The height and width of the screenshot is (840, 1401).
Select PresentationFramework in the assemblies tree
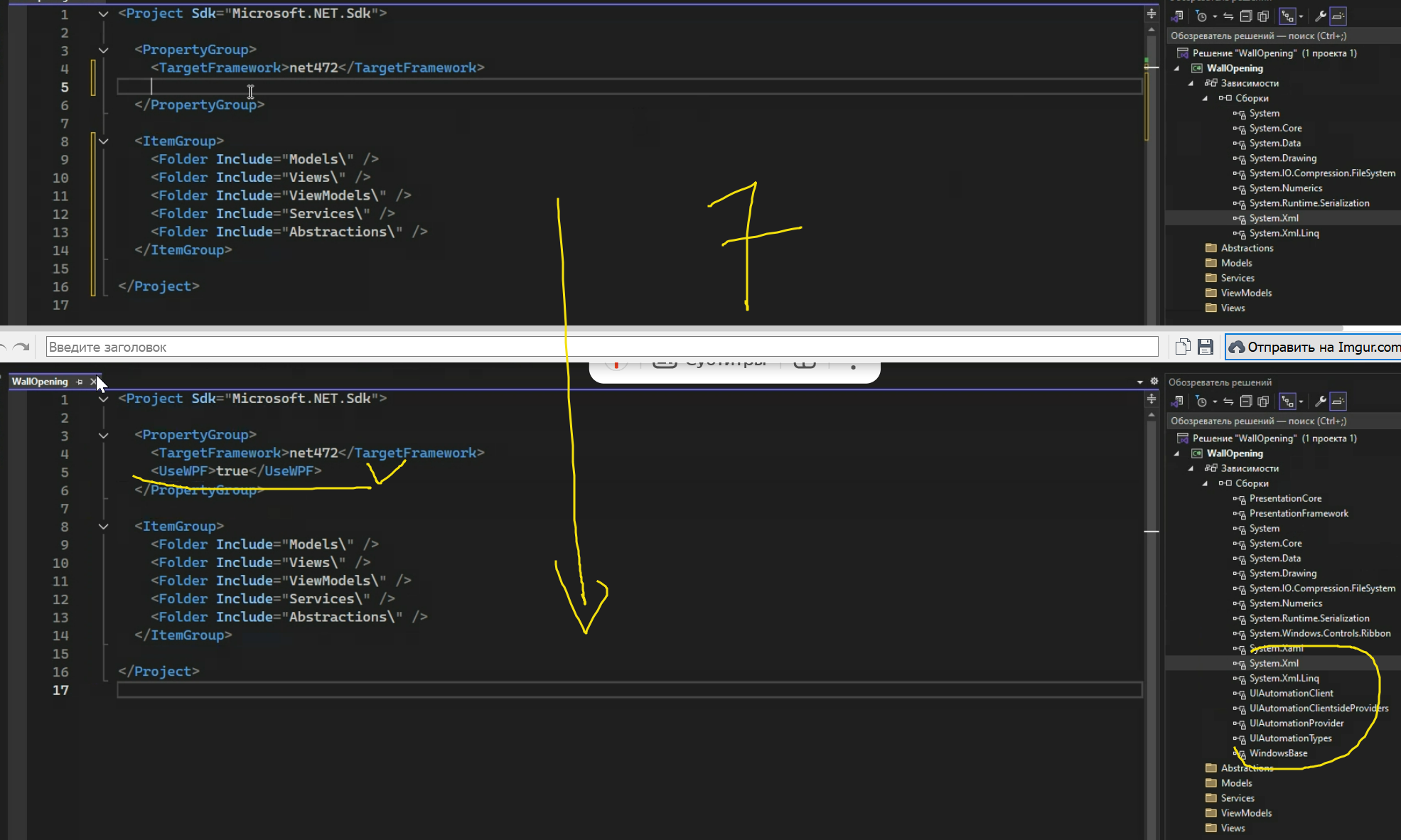[x=1298, y=513]
